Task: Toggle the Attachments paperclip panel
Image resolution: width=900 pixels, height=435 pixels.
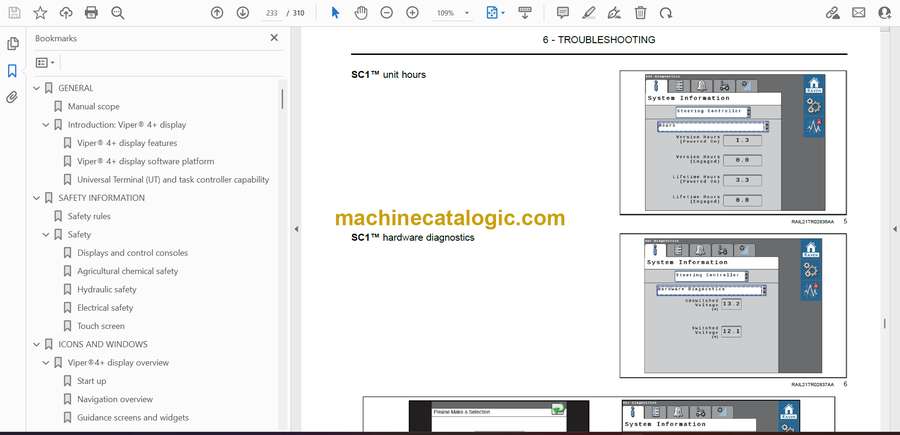Action: [x=12, y=97]
